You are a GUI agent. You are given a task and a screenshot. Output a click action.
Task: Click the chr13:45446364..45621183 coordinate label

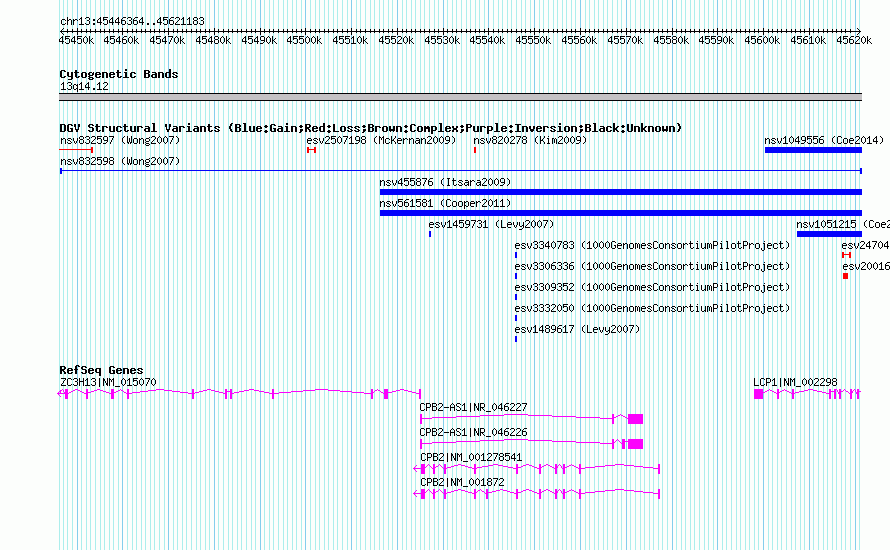pyautogui.click(x=132, y=22)
